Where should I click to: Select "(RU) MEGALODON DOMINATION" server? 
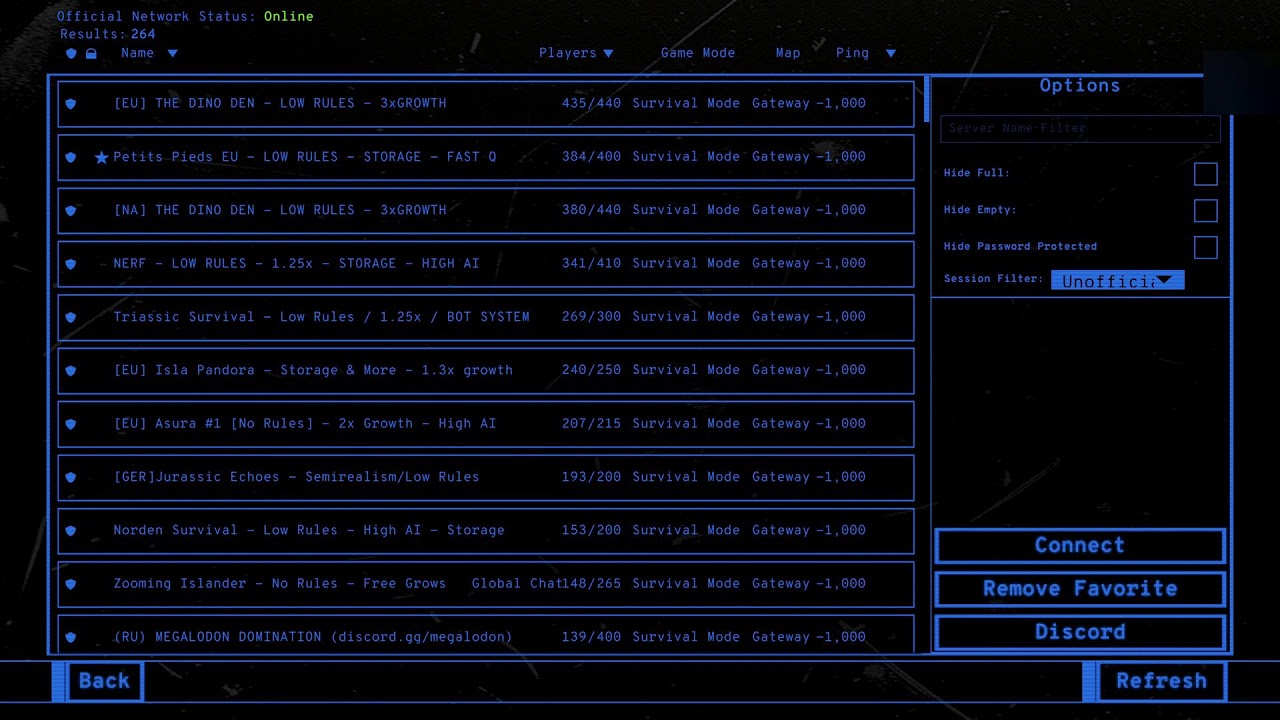[x=486, y=635]
